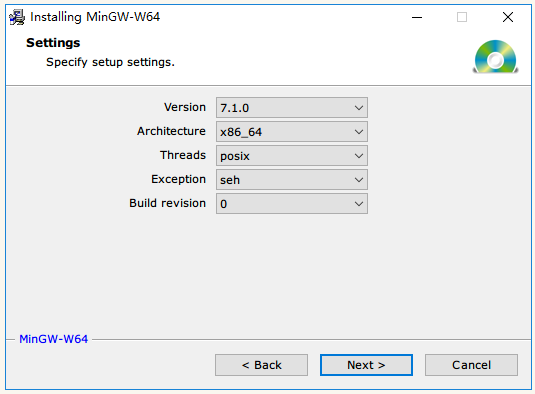Click the installer icon in title bar
This screenshot has height=394, width=535.
[x=17, y=17]
